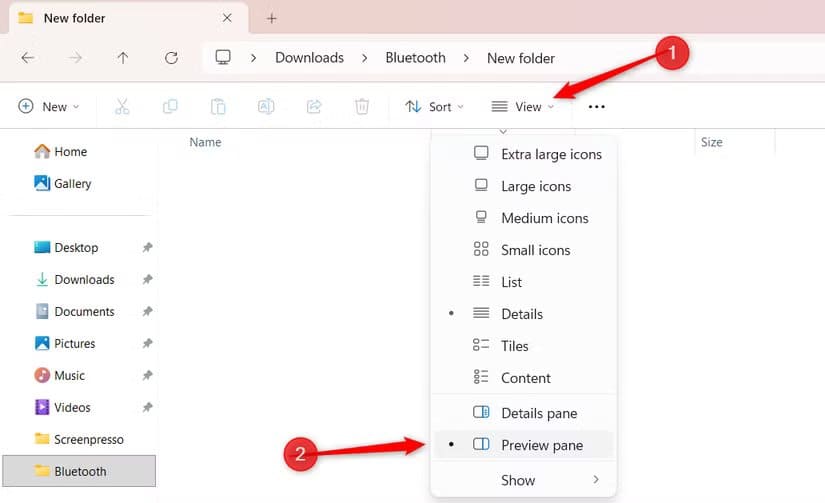The width and height of the screenshot is (825, 503).
Task: Choose Large icons view
Action: pyautogui.click(x=524, y=186)
